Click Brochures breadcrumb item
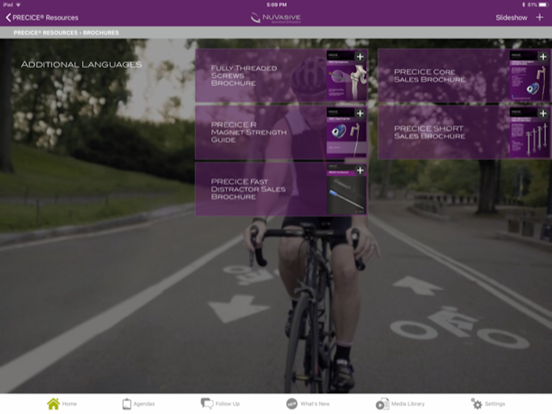The image size is (552, 414). click(x=101, y=33)
